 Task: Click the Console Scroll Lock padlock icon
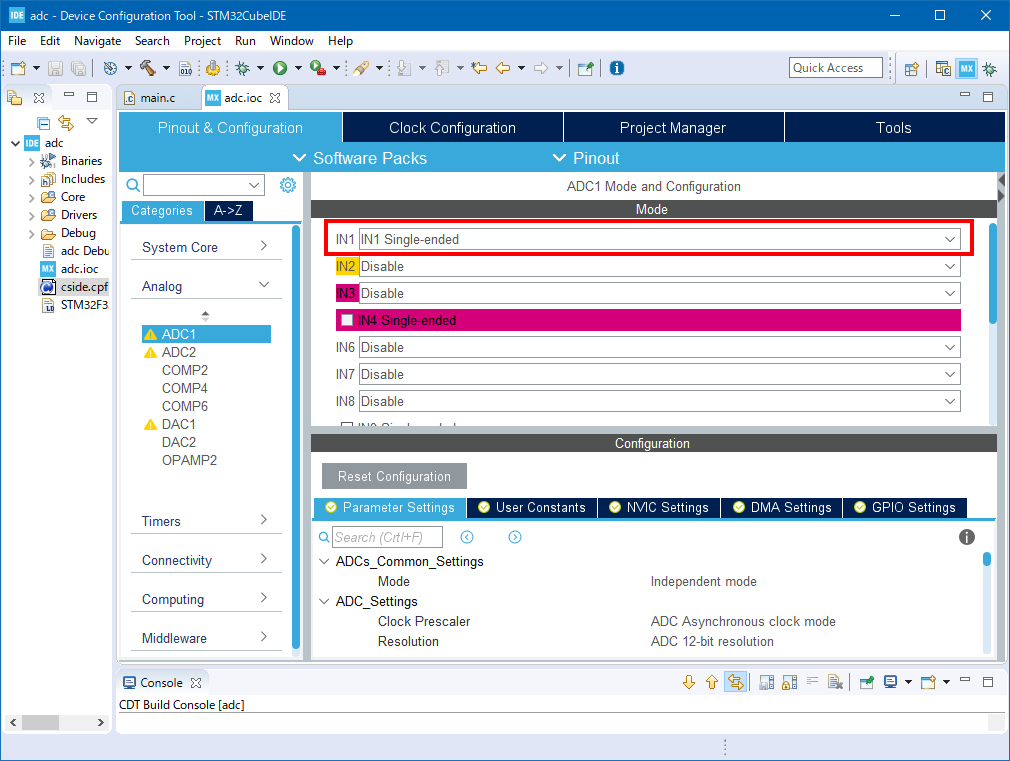[x=790, y=682]
